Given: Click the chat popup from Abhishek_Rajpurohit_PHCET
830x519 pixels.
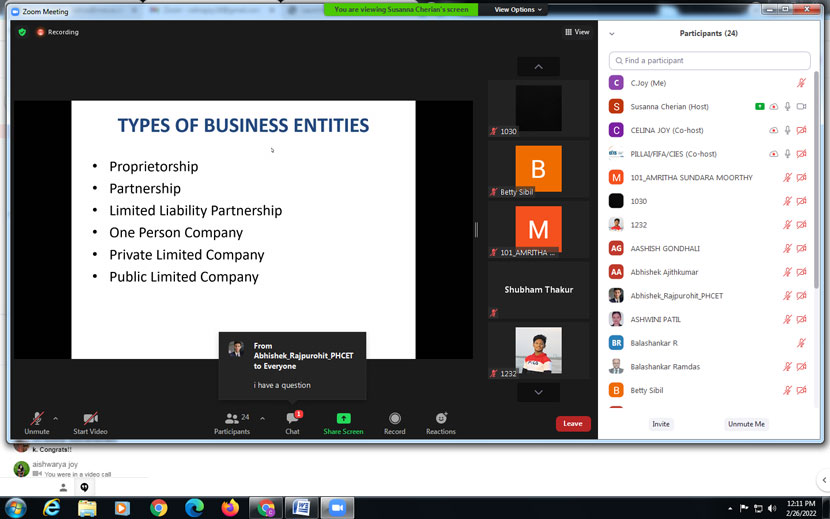Looking at the screenshot, I should [x=292, y=365].
